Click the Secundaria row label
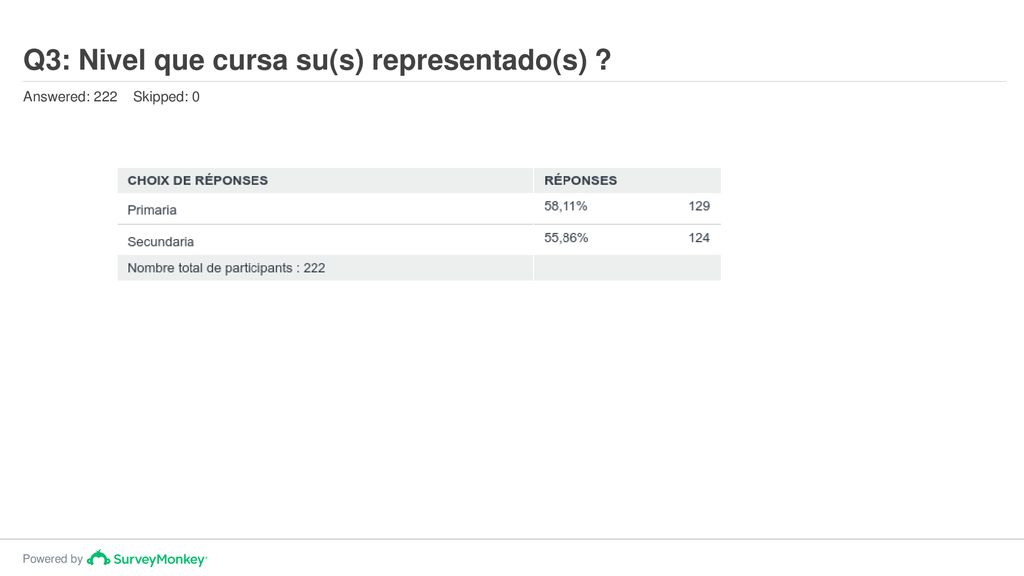1024x576 pixels. tap(161, 242)
